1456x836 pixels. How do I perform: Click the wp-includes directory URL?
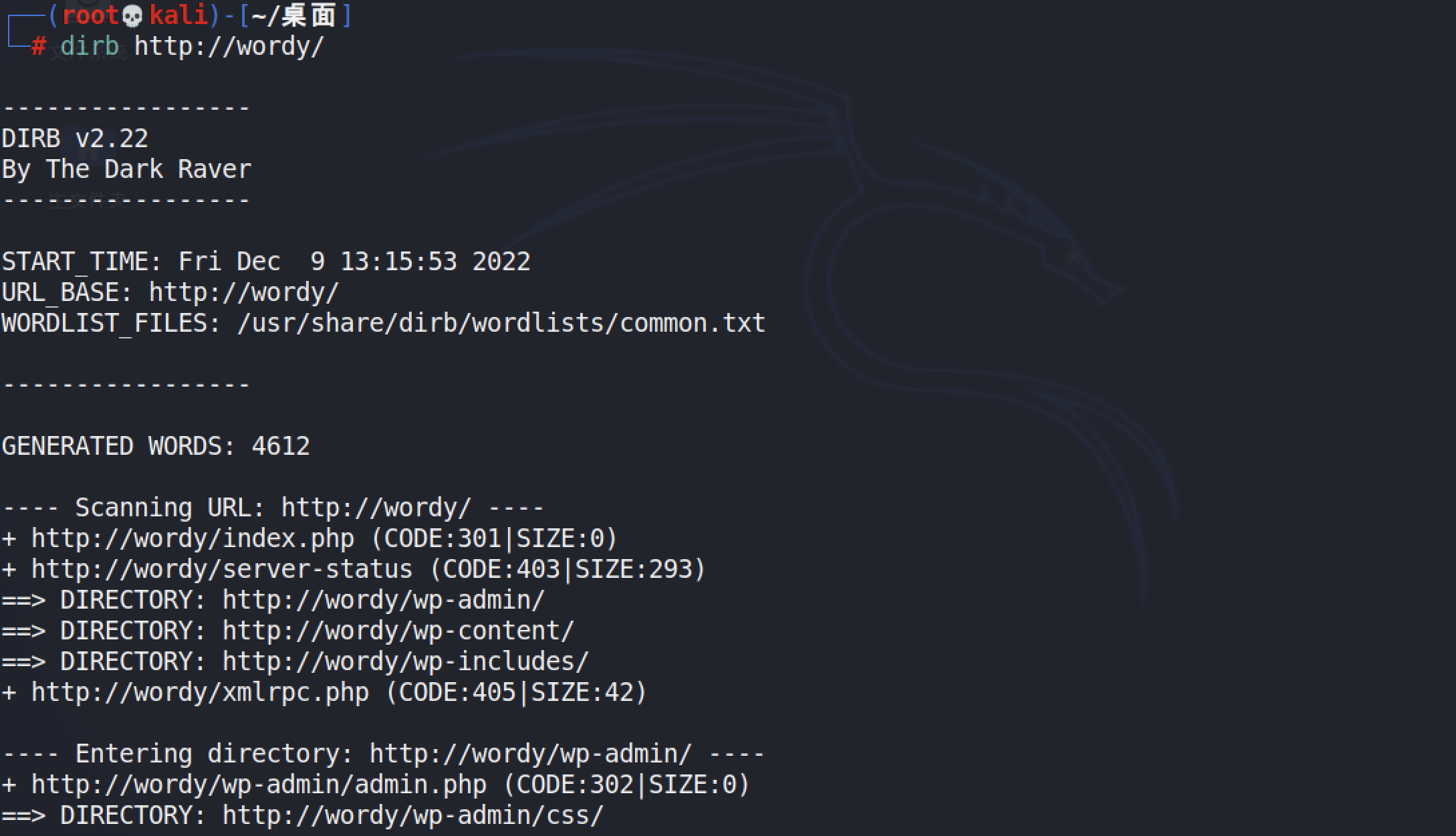(406, 661)
